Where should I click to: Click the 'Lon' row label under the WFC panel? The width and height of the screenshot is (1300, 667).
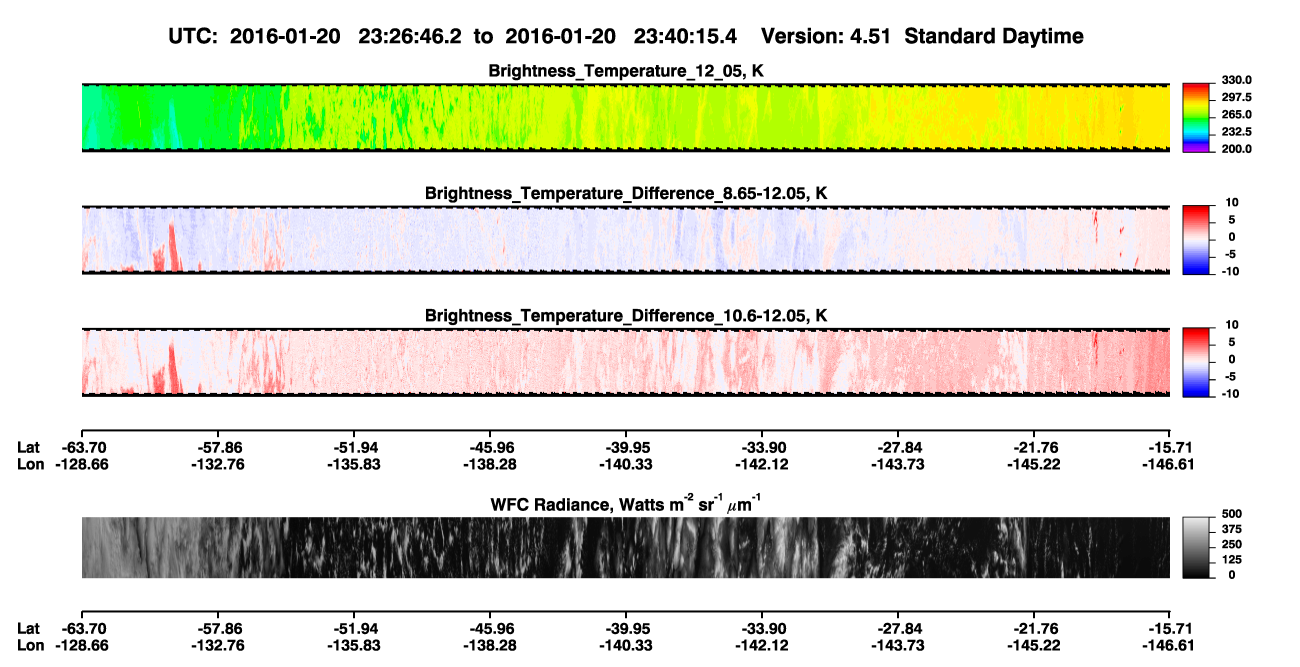(30, 645)
